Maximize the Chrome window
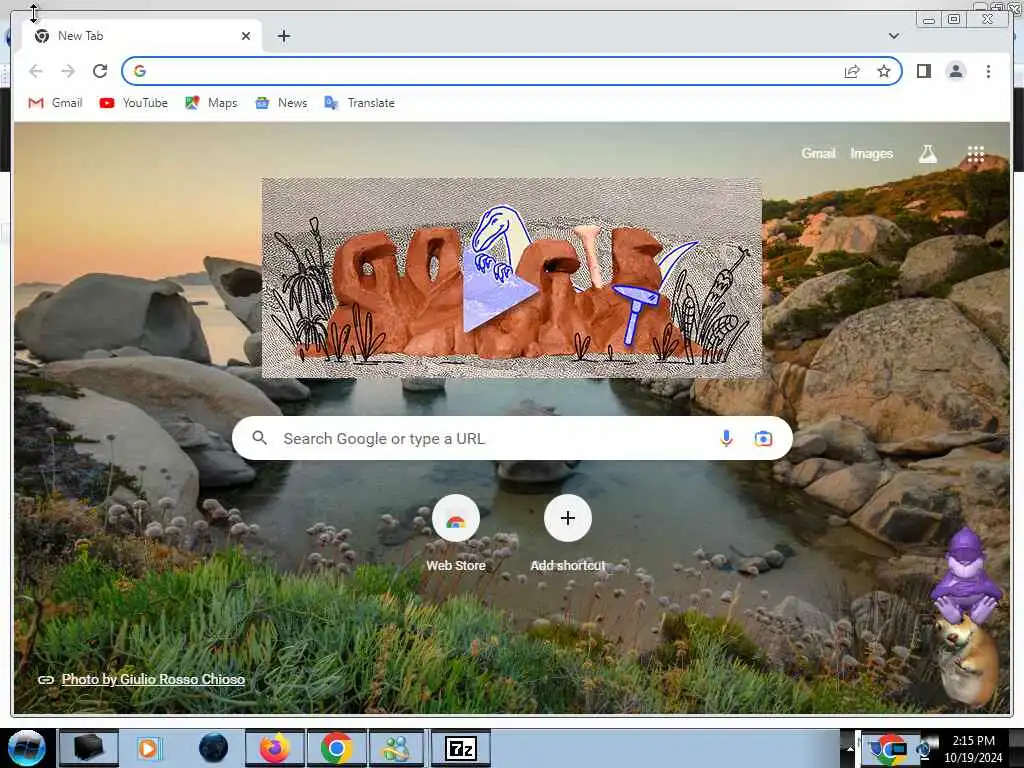This screenshot has height=768, width=1024. pos(953,20)
